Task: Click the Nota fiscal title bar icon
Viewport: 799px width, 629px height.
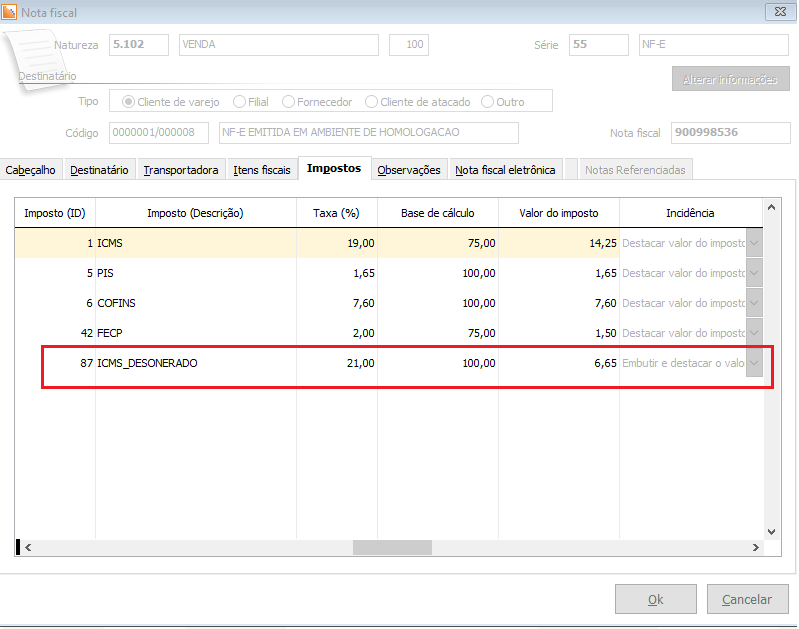Action: pyautogui.click(x=10, y=12)
